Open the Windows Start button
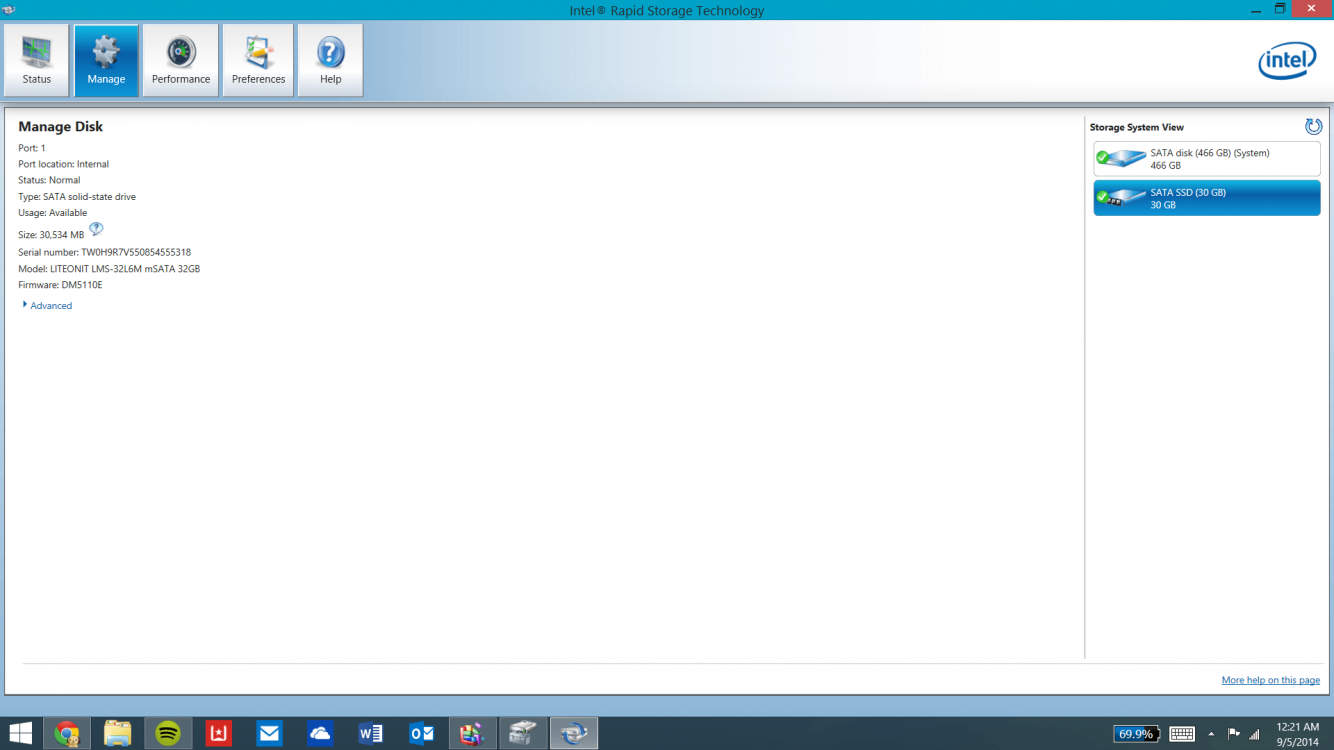1334x750 pixels. [20, 734]
